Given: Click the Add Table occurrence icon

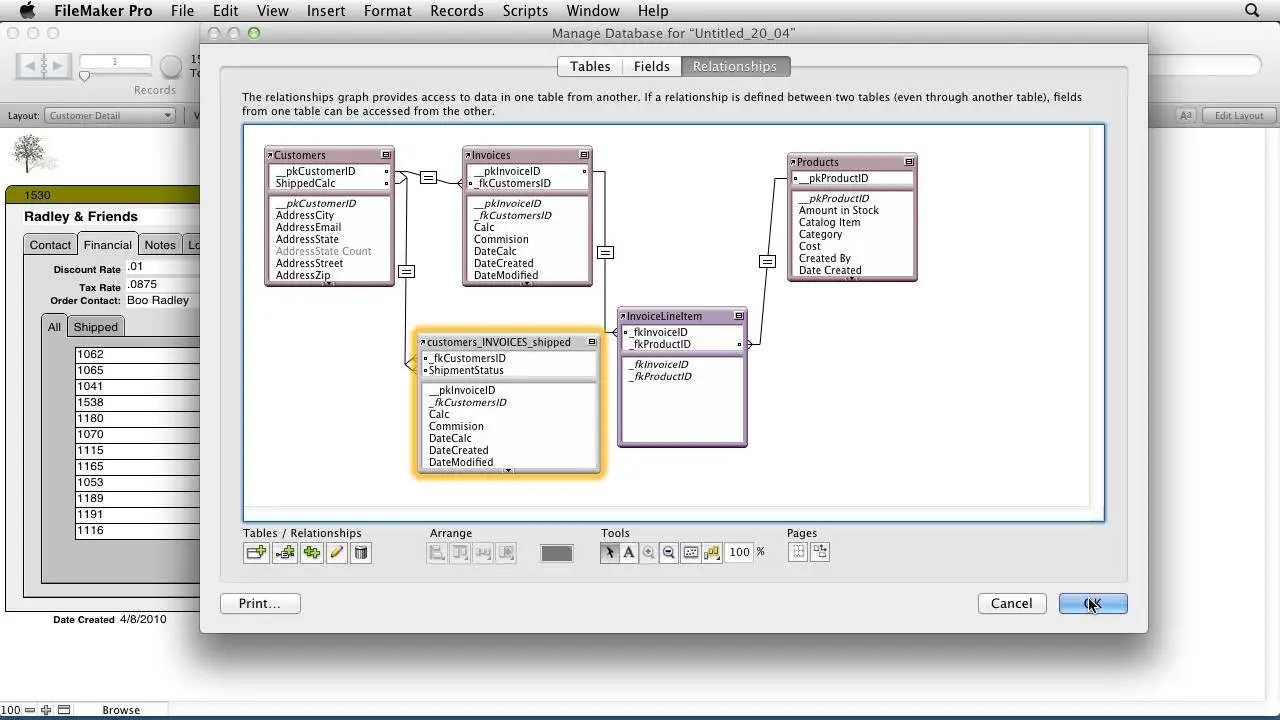Looking at the screenshot, I should pyautogui.click(x=256, y=552).
